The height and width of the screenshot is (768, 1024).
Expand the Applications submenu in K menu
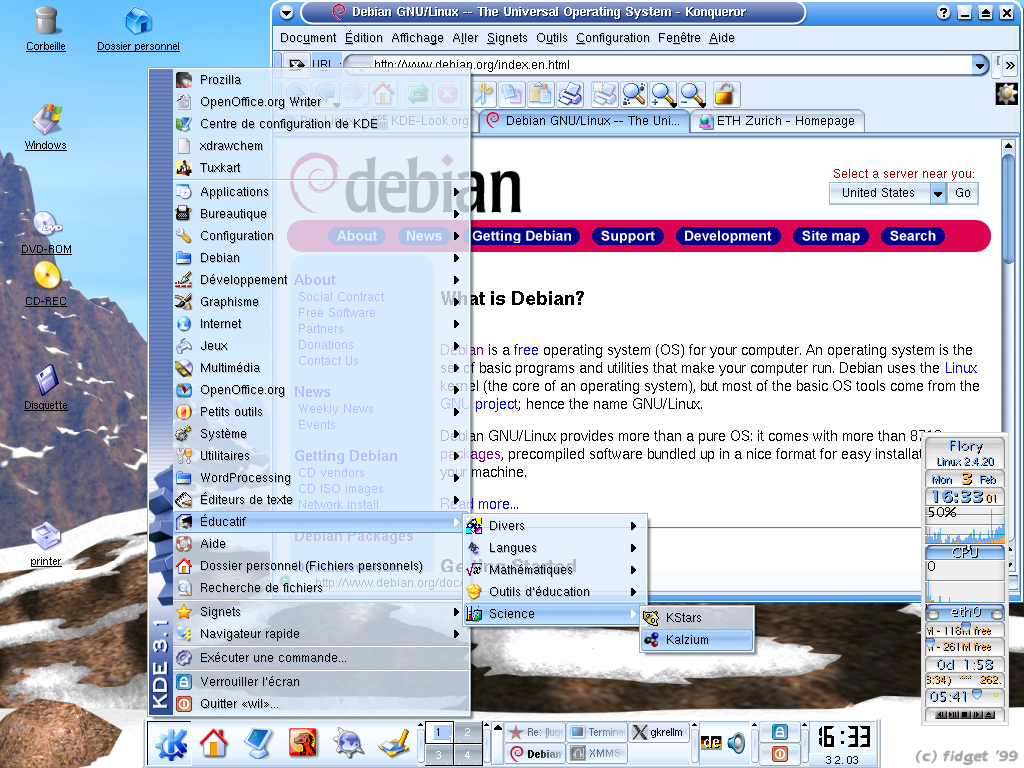click(321, 191)
